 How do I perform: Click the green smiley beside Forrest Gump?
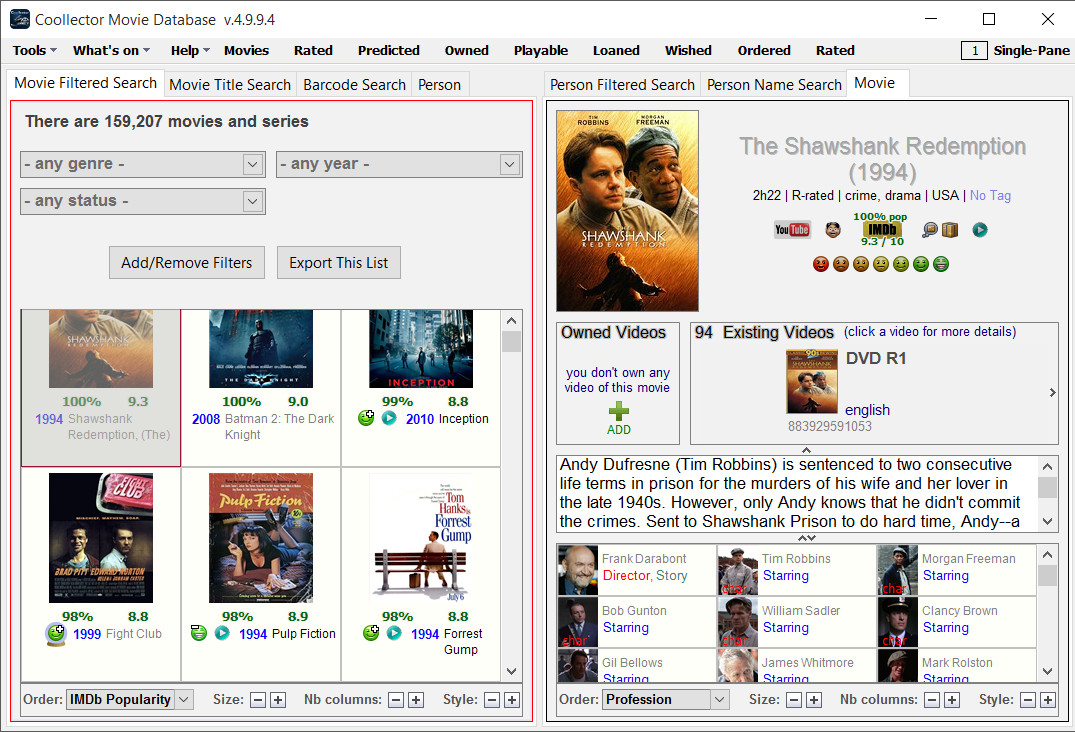[371, 633]
